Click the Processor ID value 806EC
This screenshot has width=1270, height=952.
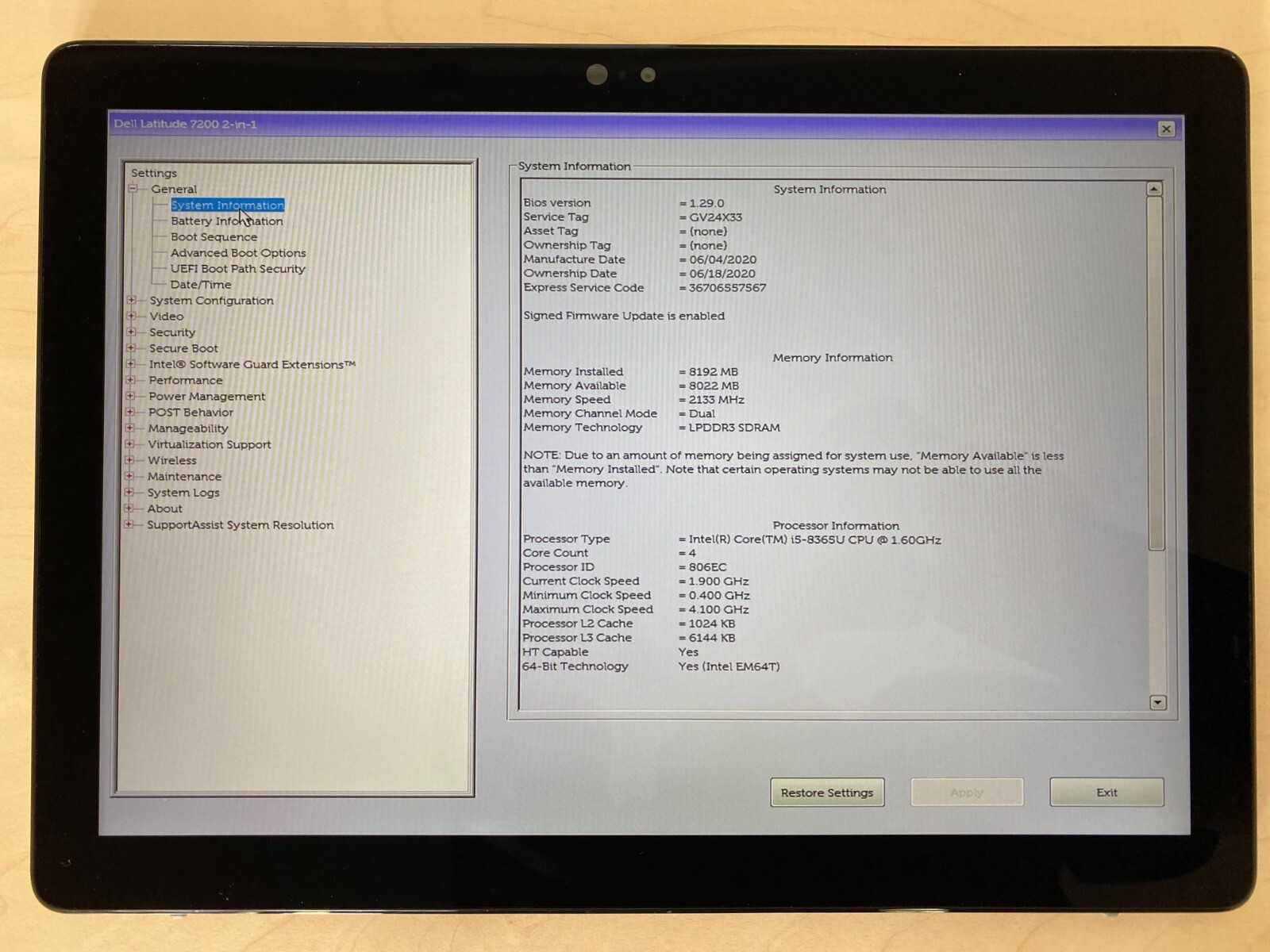[x=707, y=567]
